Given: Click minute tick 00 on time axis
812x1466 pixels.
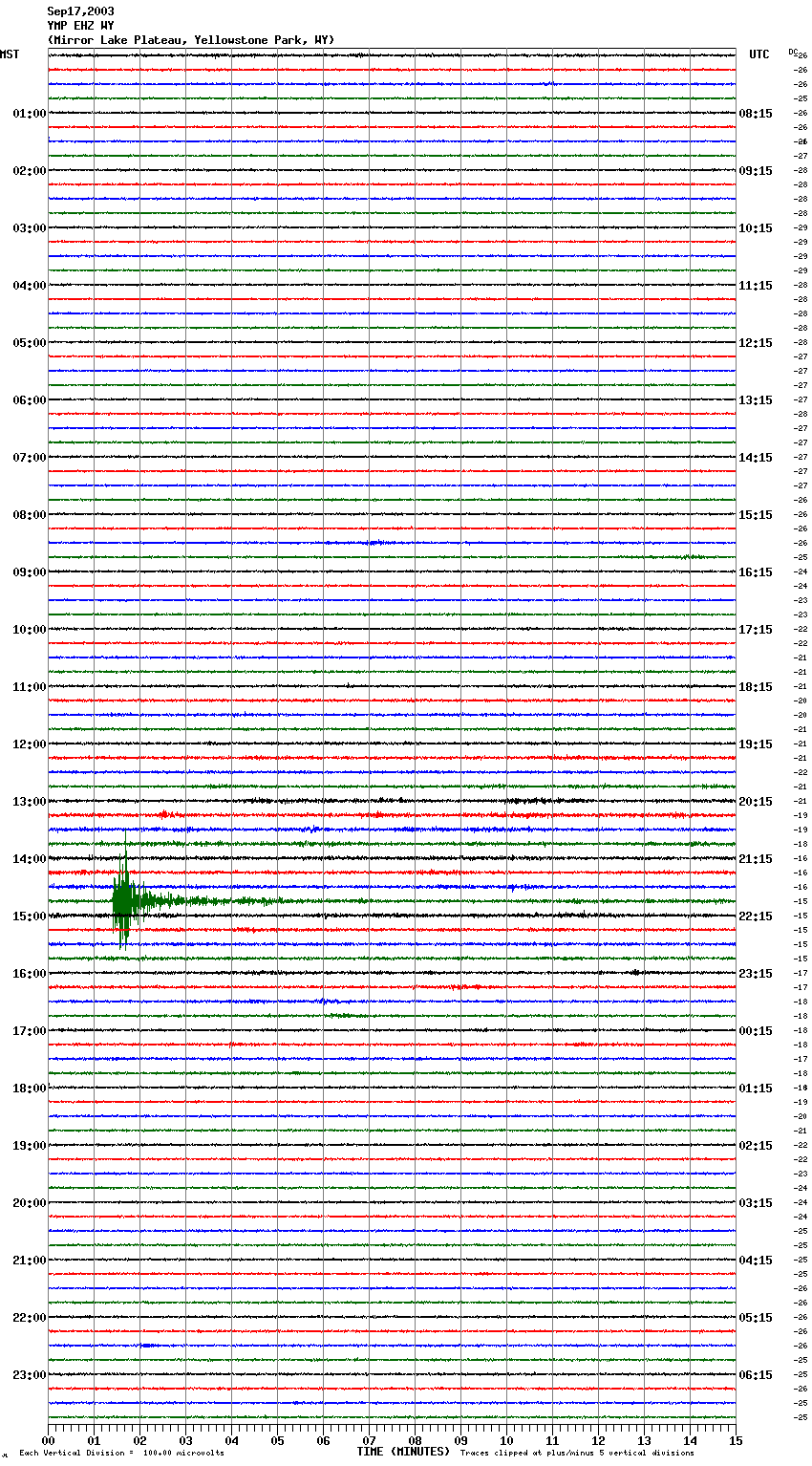Looking at the screenshot, I should click(x=48, y=1440).
